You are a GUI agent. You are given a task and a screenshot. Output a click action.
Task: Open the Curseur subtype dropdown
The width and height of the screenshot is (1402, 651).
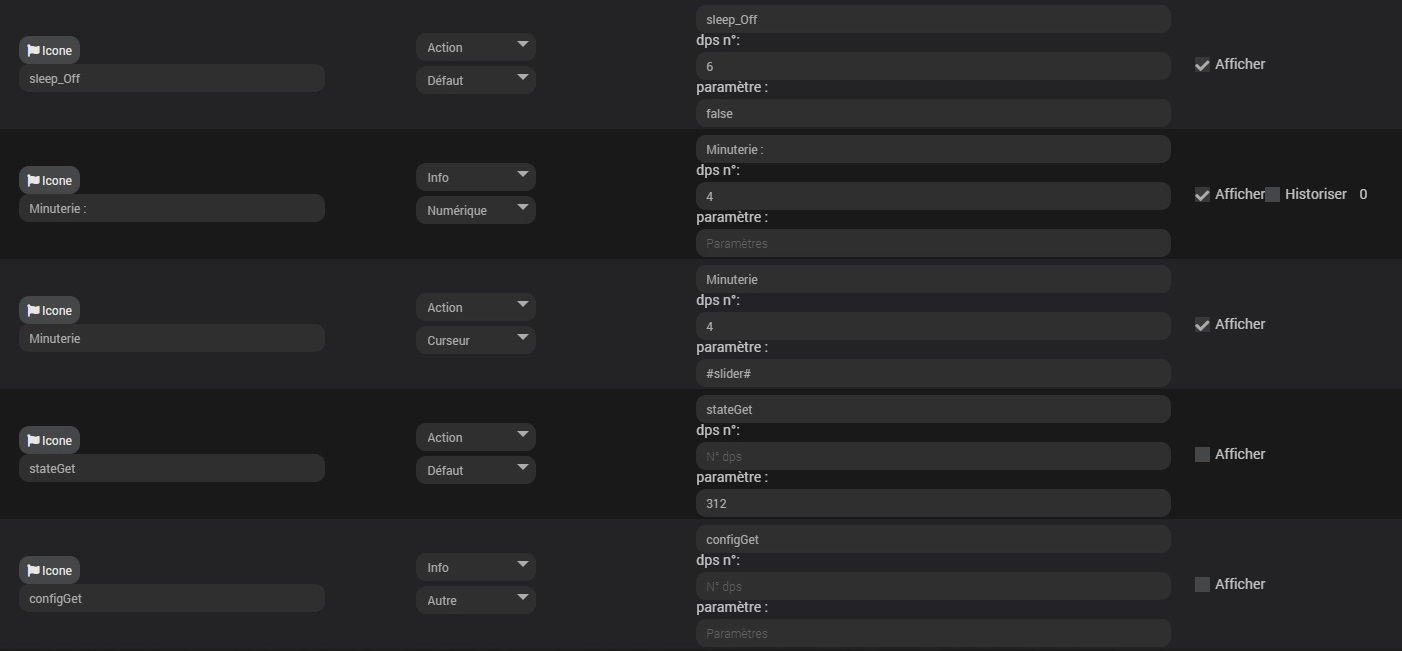click(476, 340)
